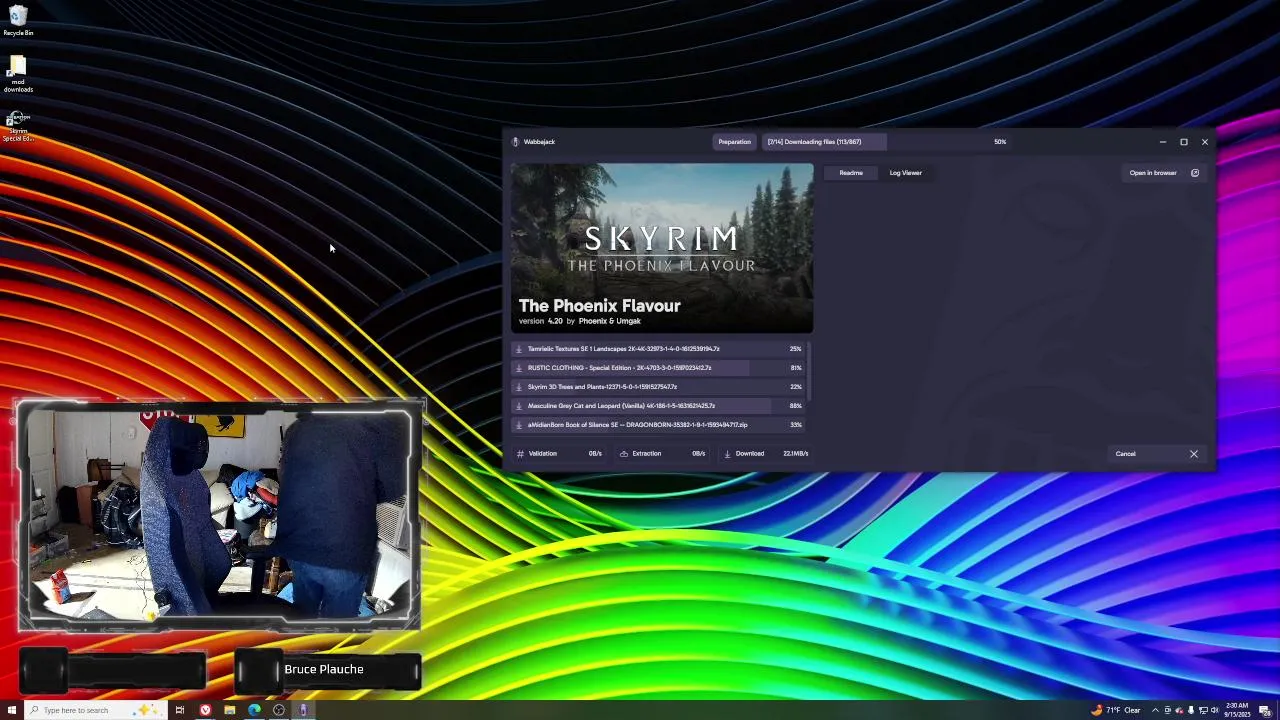Viewport: 1280px width, 720px height.
Task: Open Microsoft Edge from taskbar
Action: (x=254, y=710)
